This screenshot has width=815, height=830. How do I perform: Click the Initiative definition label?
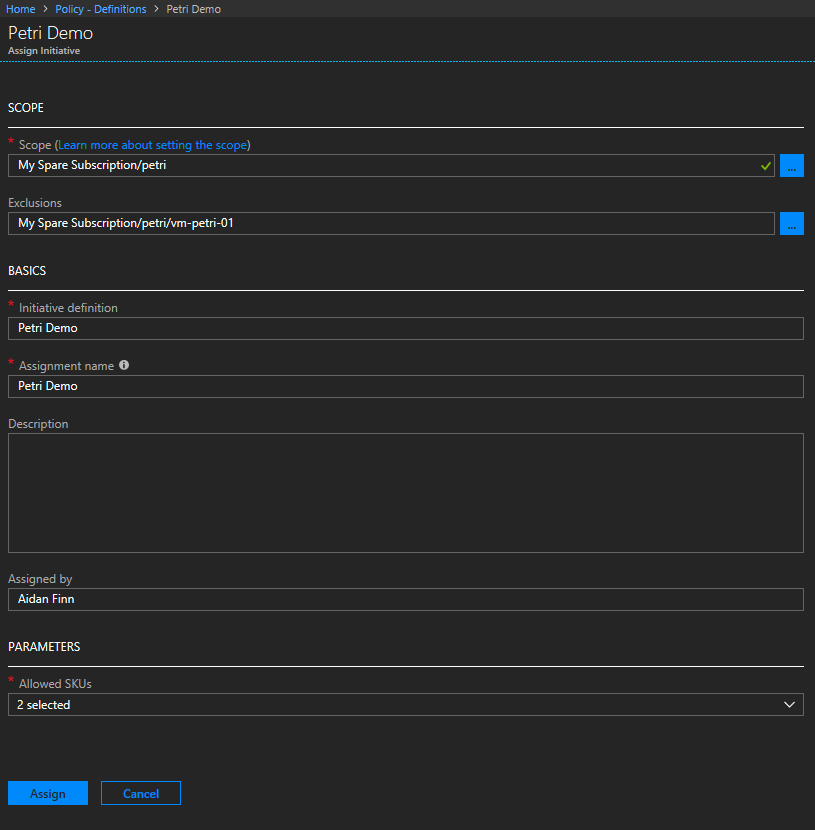(x=68, y=308)
